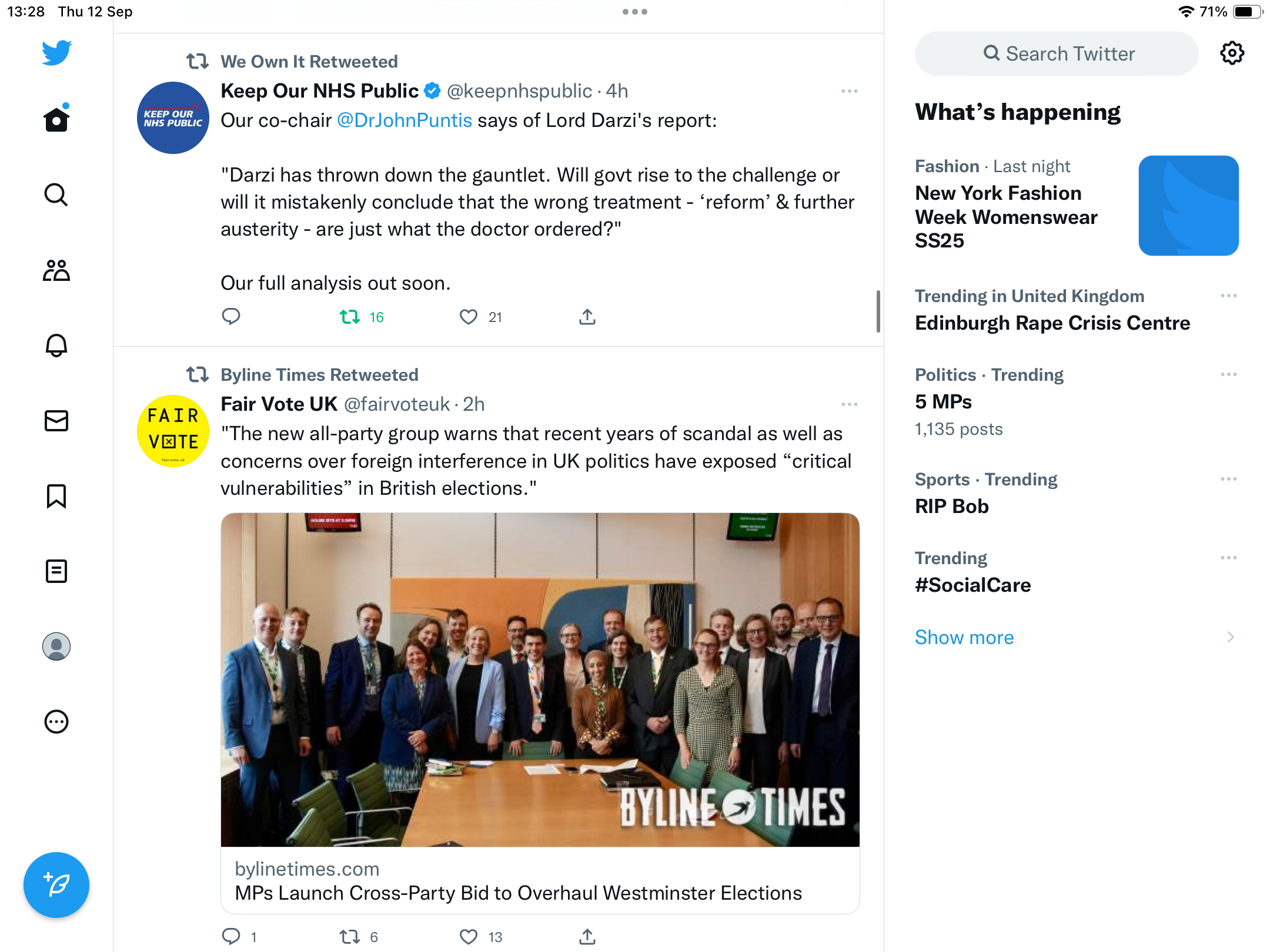Open more options for Keep Our NHS Public tweet
The image size is (1270, 952).
tap(849, 91)
